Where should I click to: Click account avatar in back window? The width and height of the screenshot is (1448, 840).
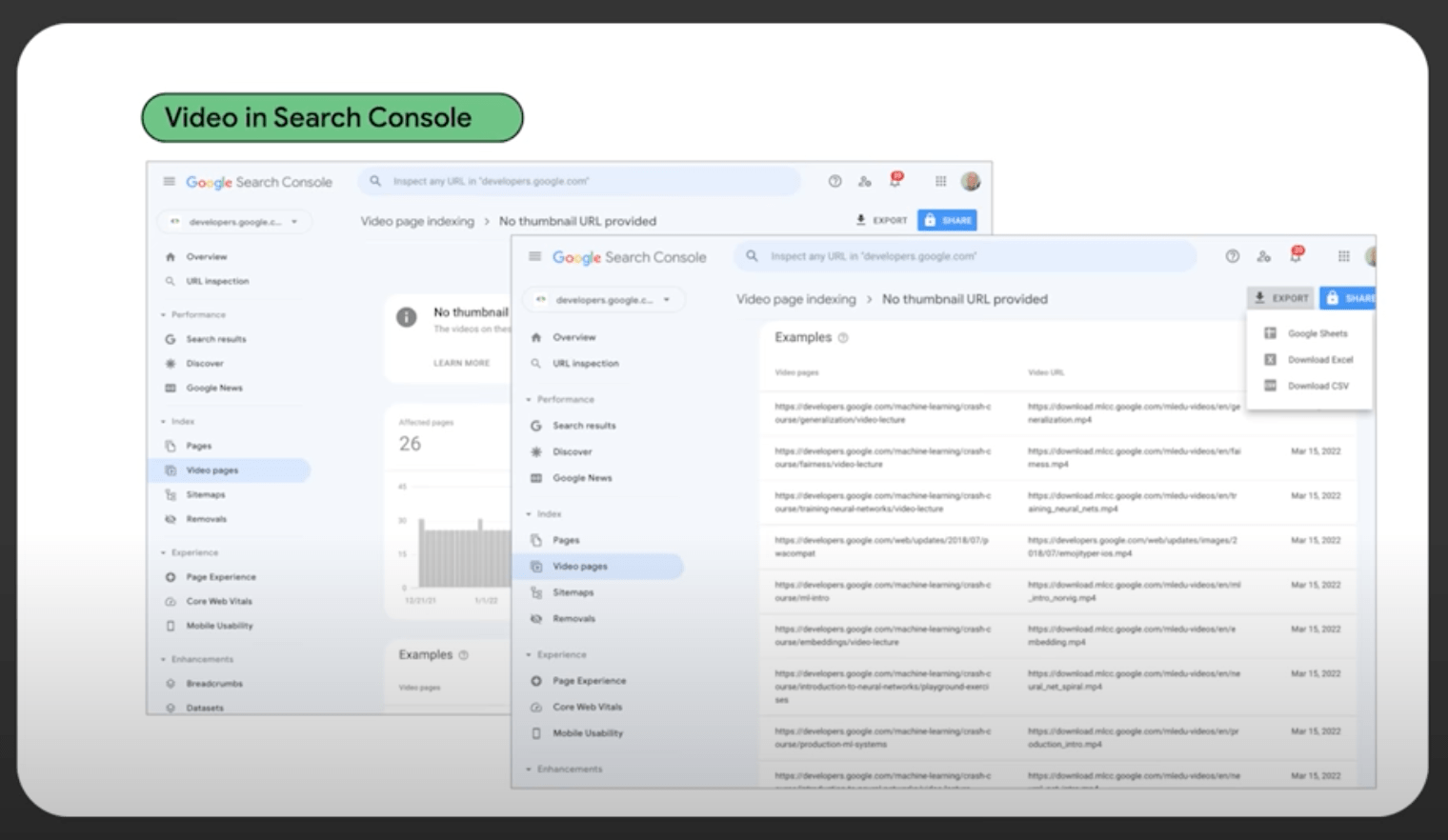(x=970, y=181)
